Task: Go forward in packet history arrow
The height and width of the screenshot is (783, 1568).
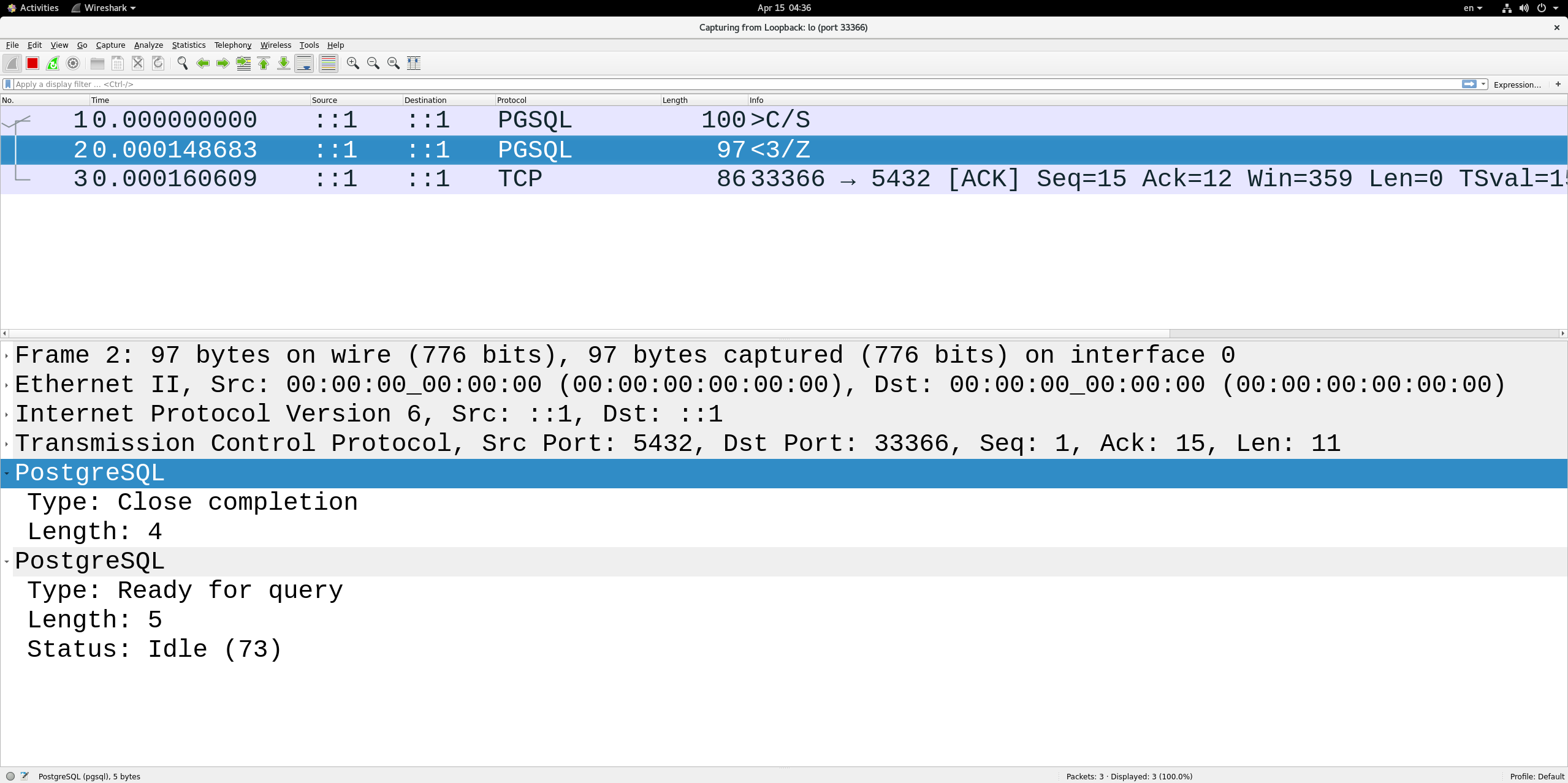Action: (223, 63)
